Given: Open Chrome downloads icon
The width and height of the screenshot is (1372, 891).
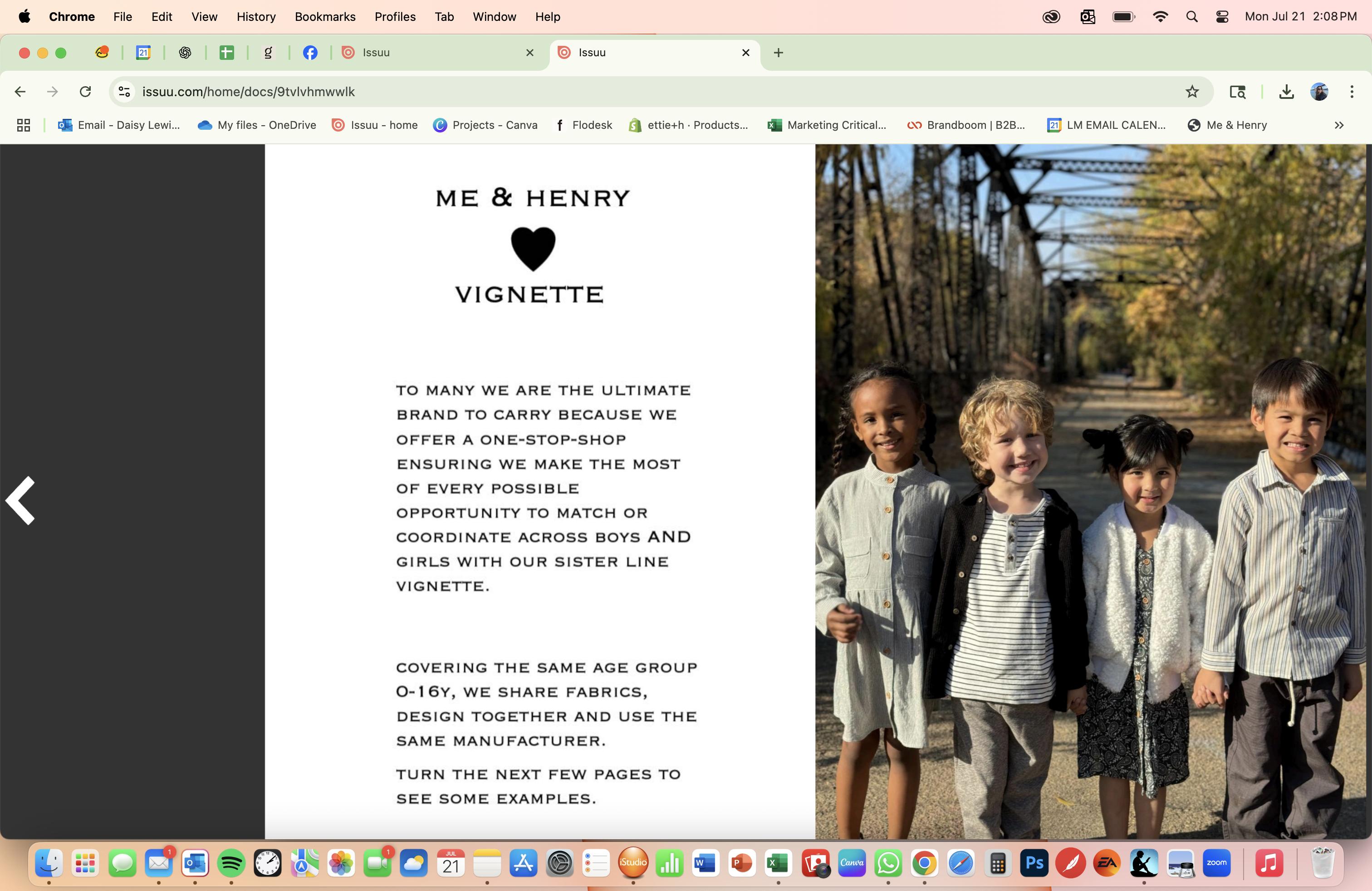Looking at the screenshot, I should pos(1286,92).
